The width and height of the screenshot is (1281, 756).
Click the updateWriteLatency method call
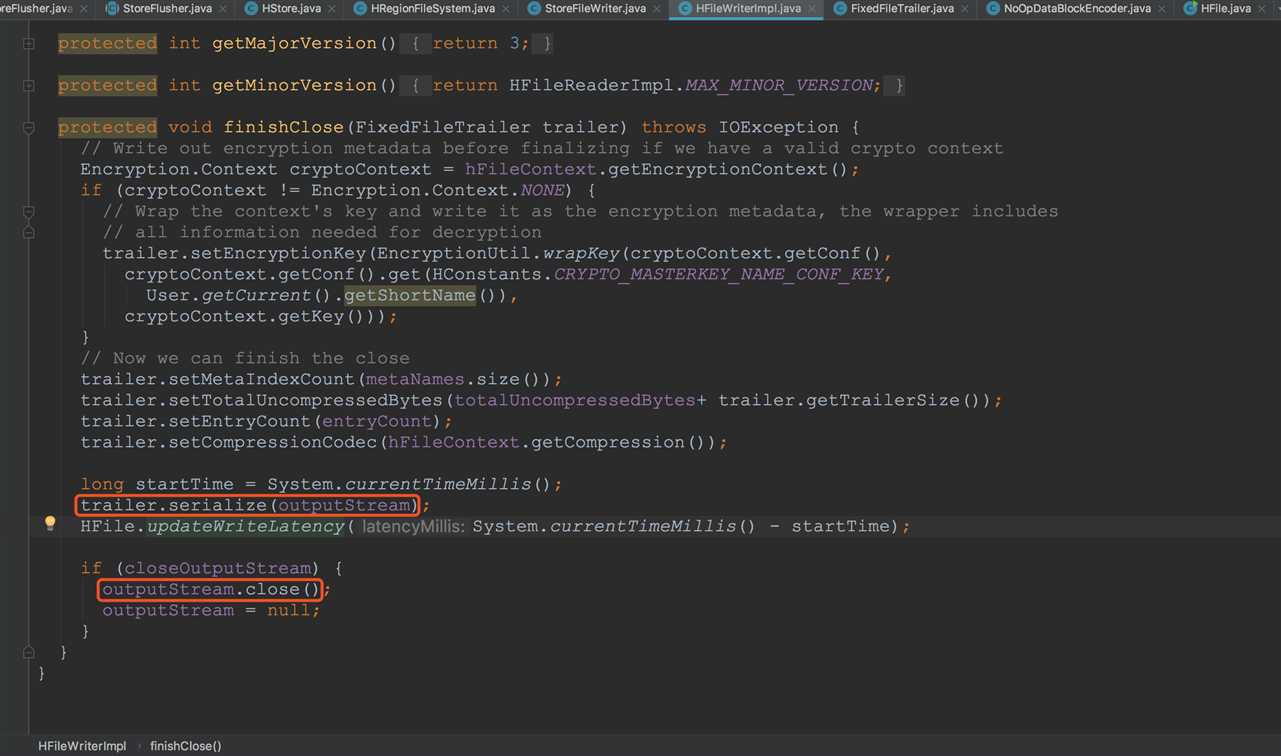(x=246, y=526)
